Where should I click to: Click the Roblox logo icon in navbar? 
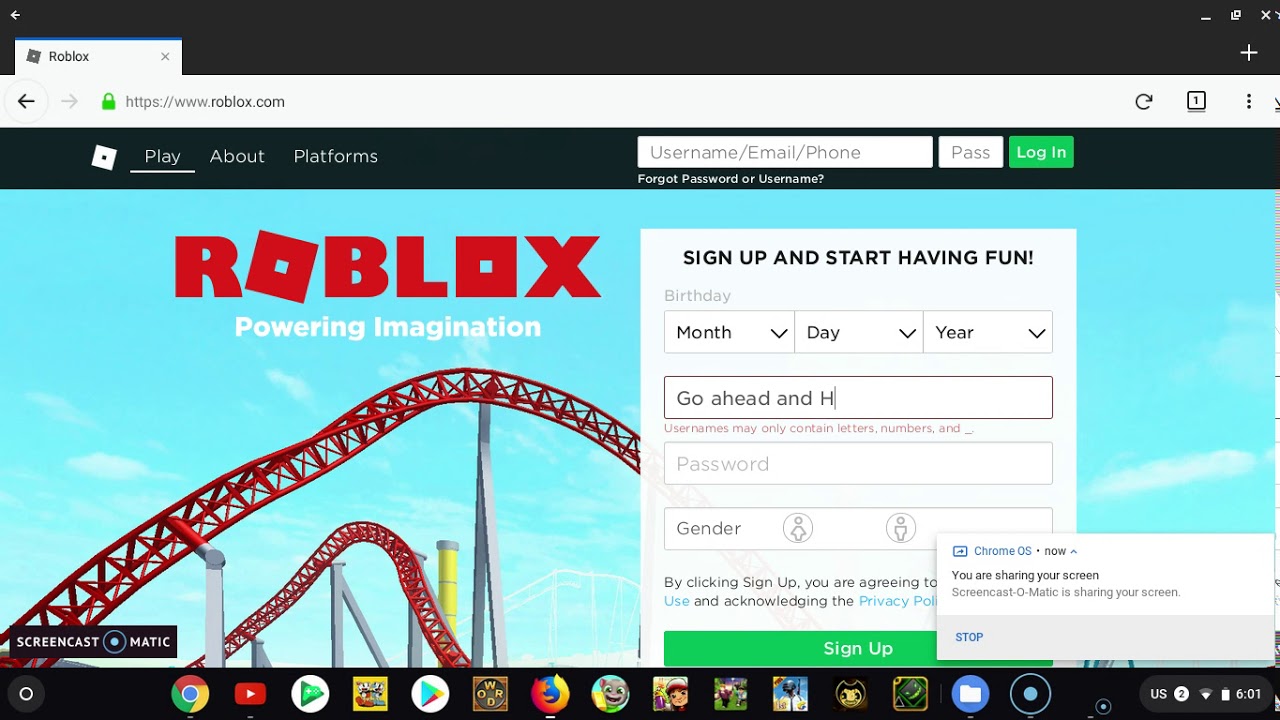[x=104, y=157]
